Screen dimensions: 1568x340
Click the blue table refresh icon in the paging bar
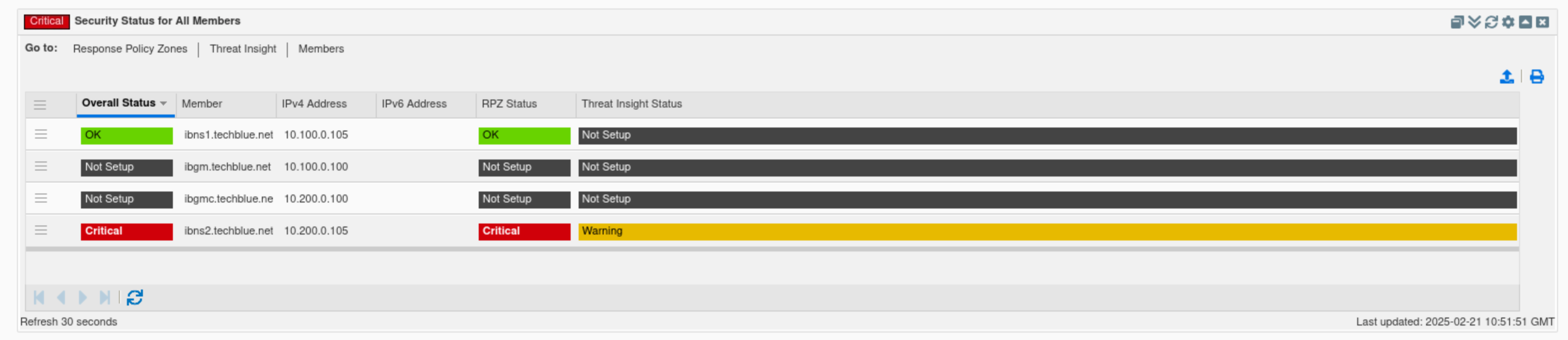click(x=134, y=297)
